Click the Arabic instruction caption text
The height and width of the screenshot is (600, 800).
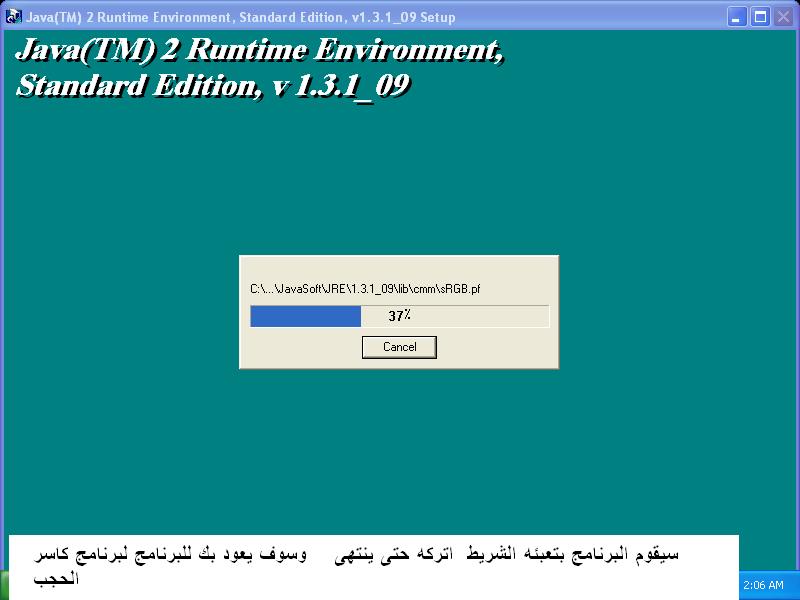[356, 566]
